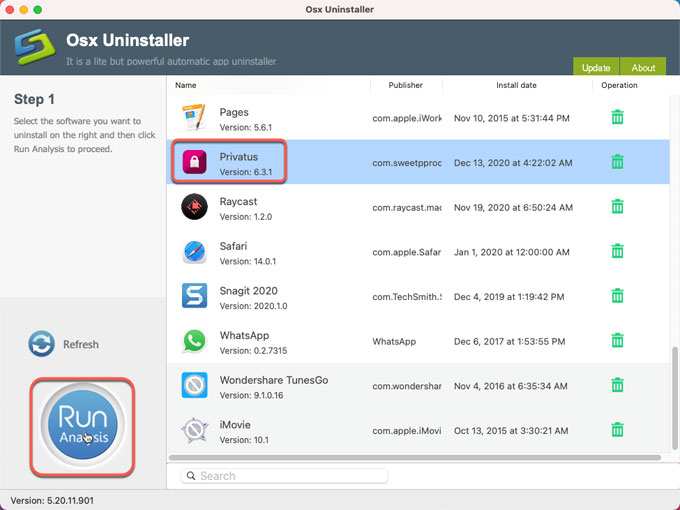Select the Privatus lock icon
The image size is (680, 510).
point(194,162)
